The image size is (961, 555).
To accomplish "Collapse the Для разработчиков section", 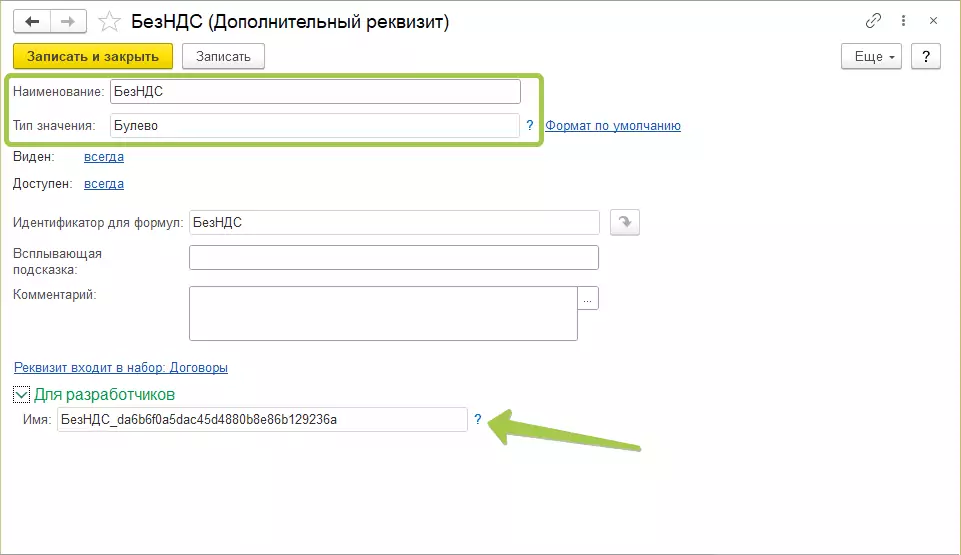I will point(21,395).
